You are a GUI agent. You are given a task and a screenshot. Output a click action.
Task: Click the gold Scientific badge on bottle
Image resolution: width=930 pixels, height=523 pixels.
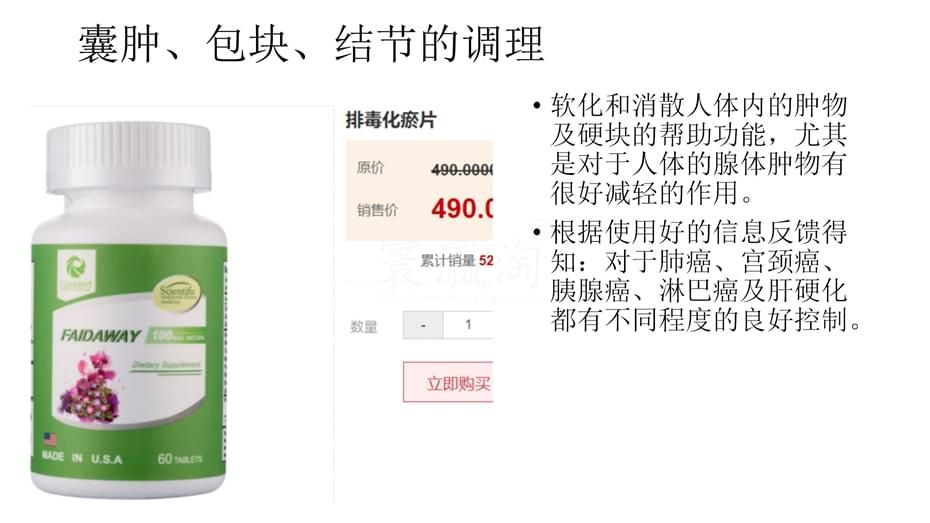(177, 294)
